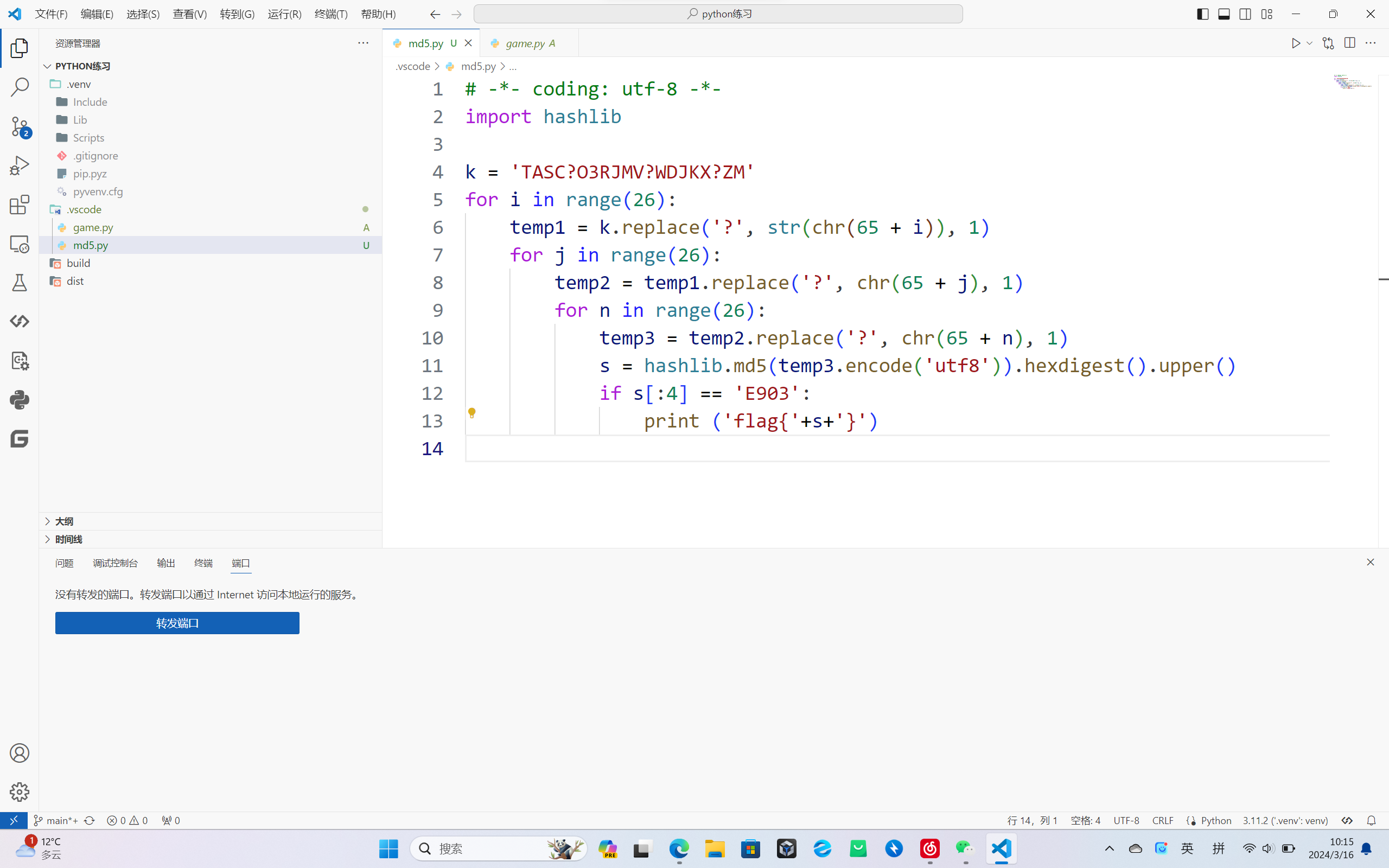The image size is (1389, 868).
Task: Click the Python interpreter version in status bar
Action: click(1285, 820)
